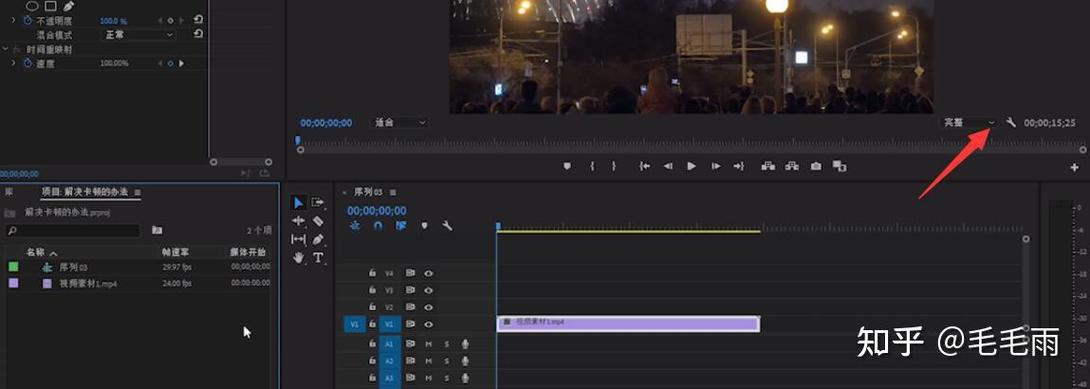This screenshot has width=1090, height=389.
Task: Expand the 速度 property
Action: [x=14, y=63]
